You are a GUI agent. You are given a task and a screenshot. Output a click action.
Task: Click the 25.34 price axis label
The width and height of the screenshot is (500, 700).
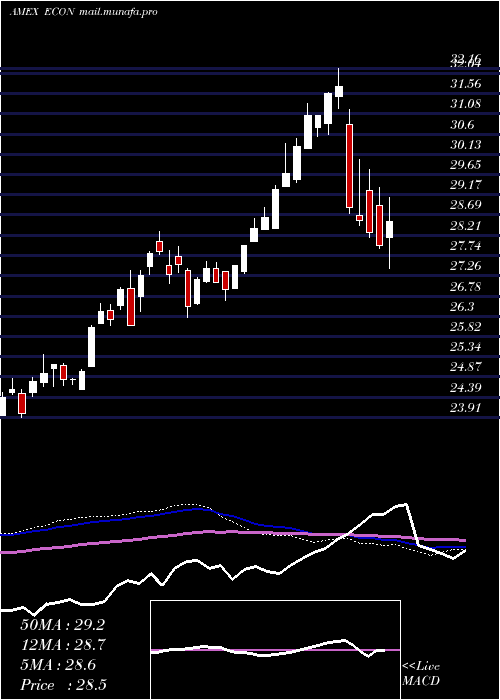pyautogui.click(x=466, y=346)
